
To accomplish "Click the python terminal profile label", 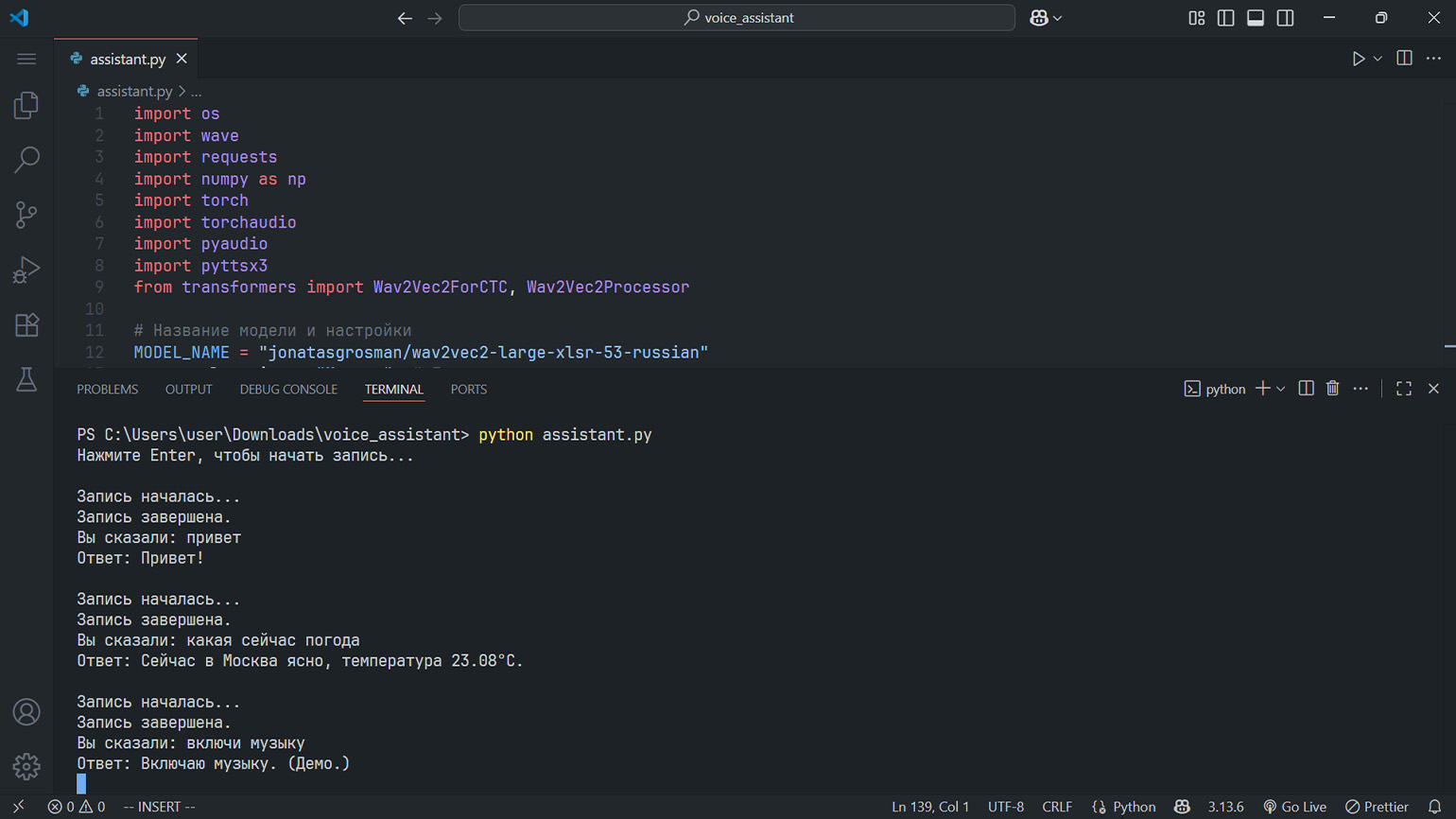I will 1215,389.
